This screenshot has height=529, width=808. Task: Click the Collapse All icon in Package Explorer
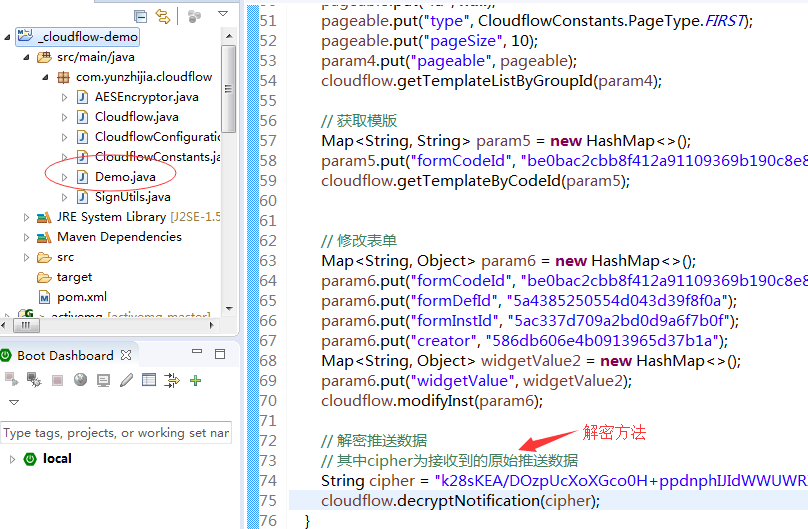point(140,15)
